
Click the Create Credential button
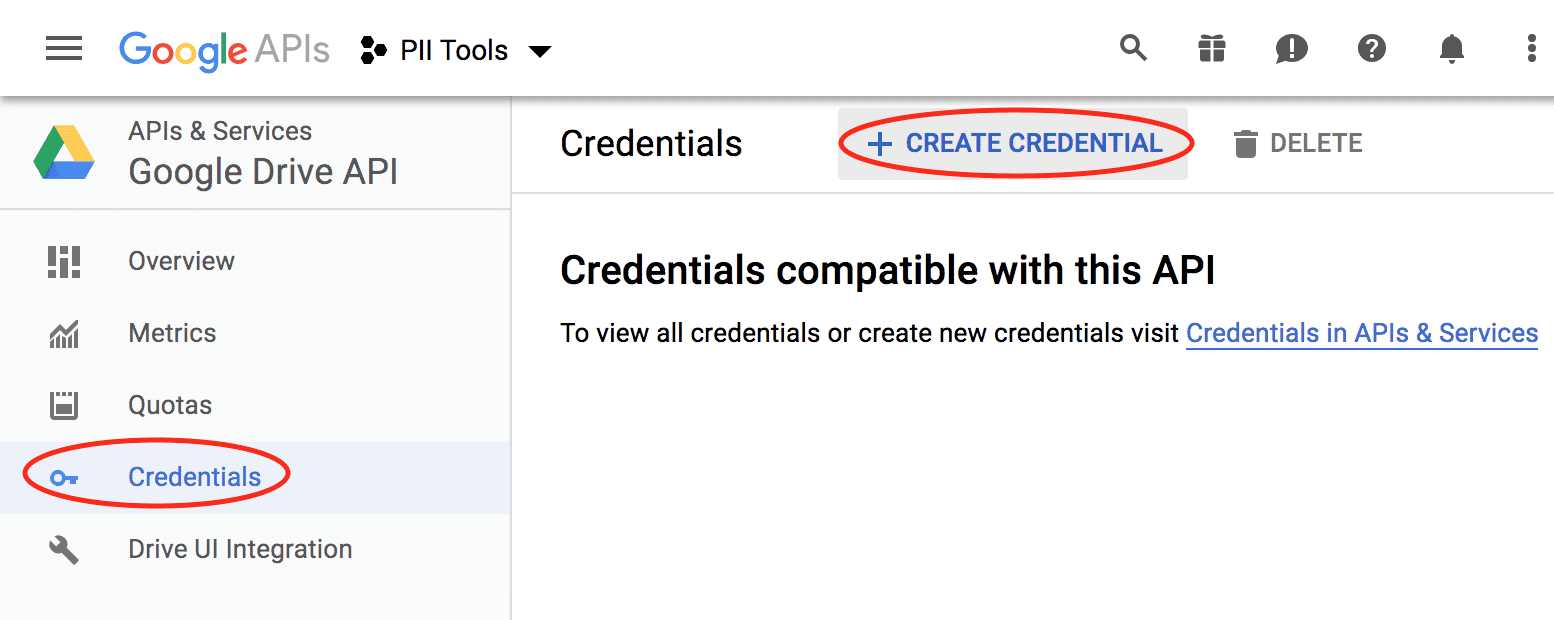pos(1013,143)
